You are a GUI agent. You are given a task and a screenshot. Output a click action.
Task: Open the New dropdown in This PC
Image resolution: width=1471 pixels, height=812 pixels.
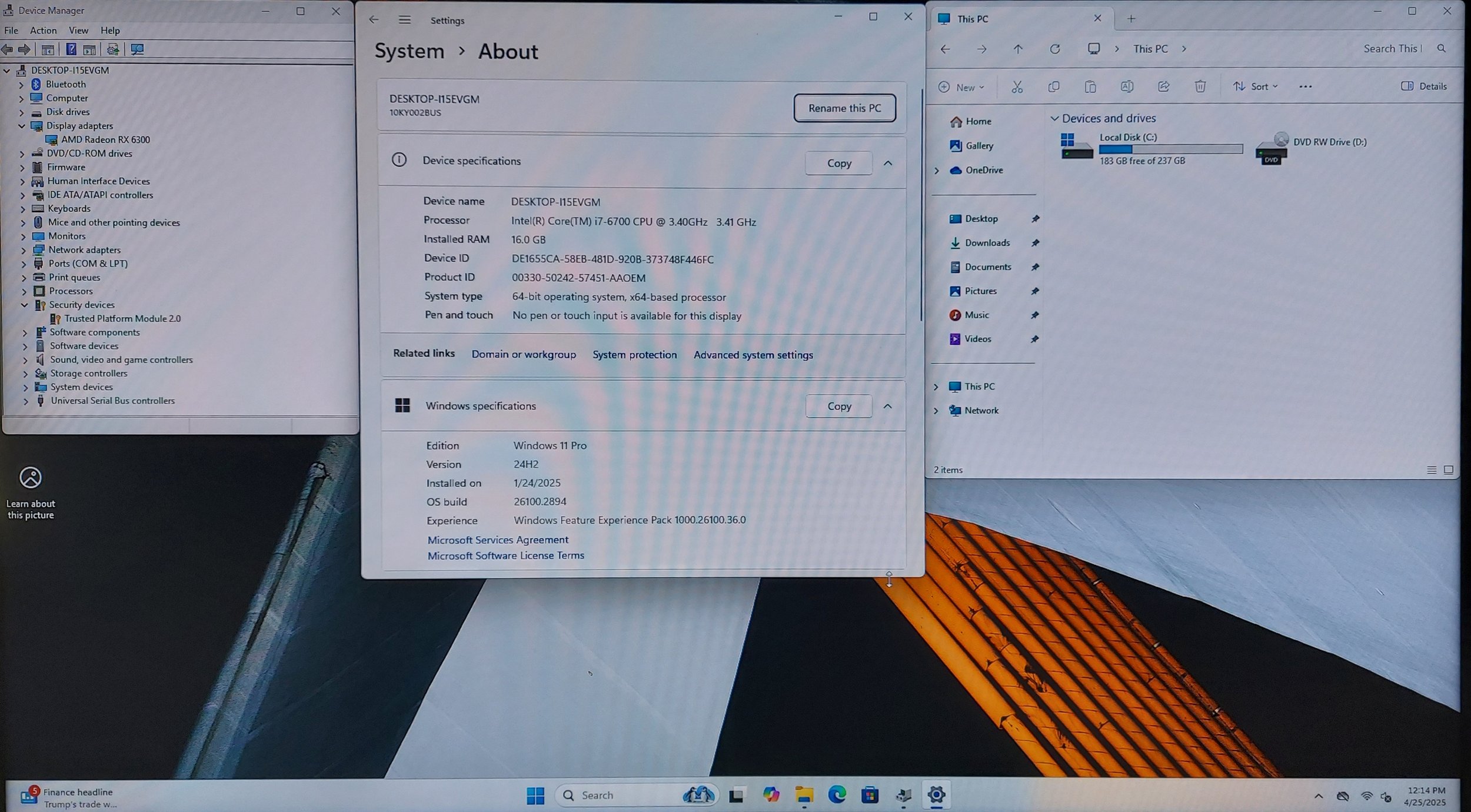click(961, 87)
